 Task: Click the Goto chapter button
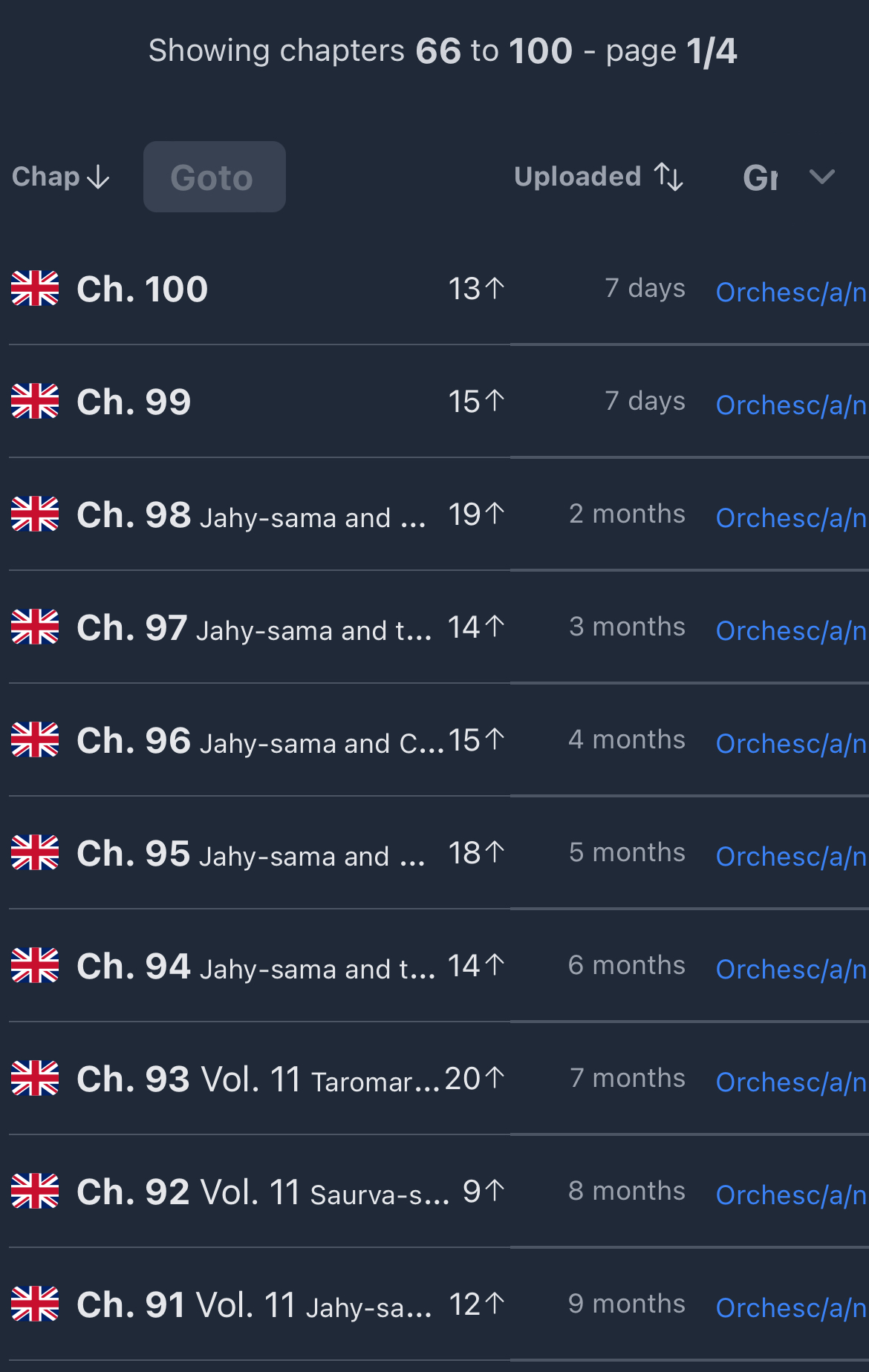pyautogui.click(x=214, y=177)
